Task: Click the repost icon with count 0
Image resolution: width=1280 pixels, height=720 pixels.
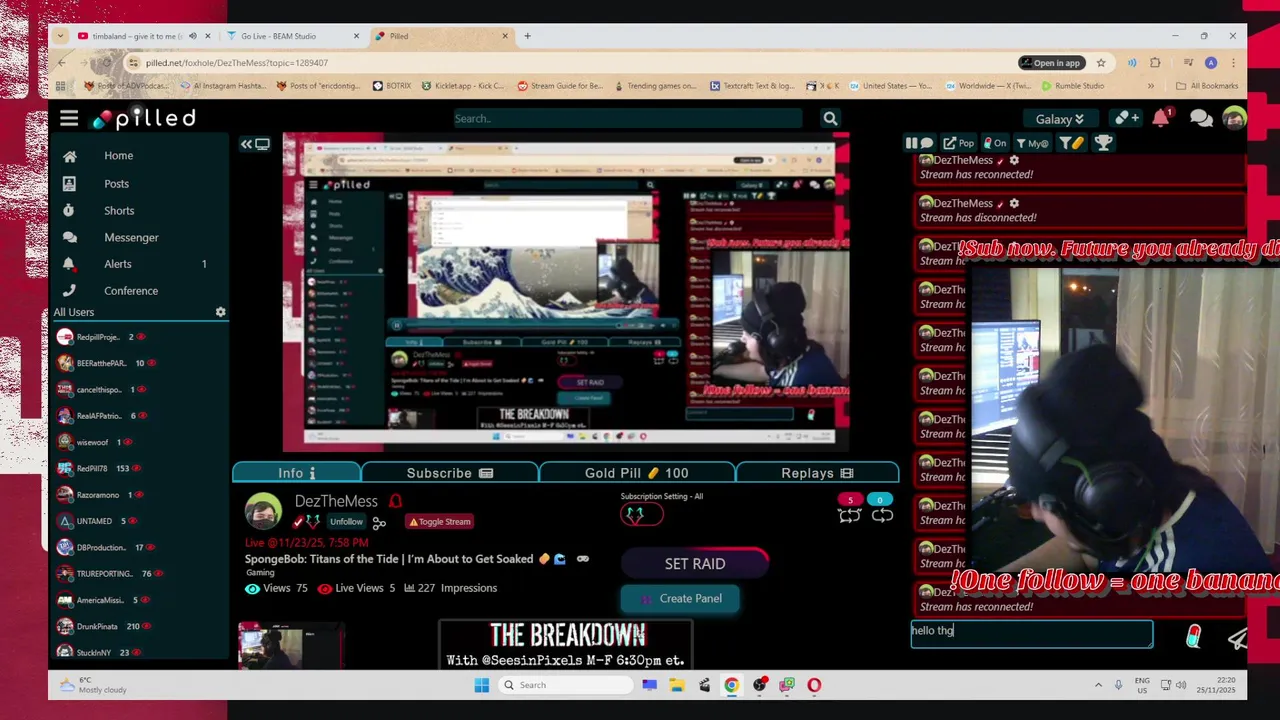Action: coord(882,516)
